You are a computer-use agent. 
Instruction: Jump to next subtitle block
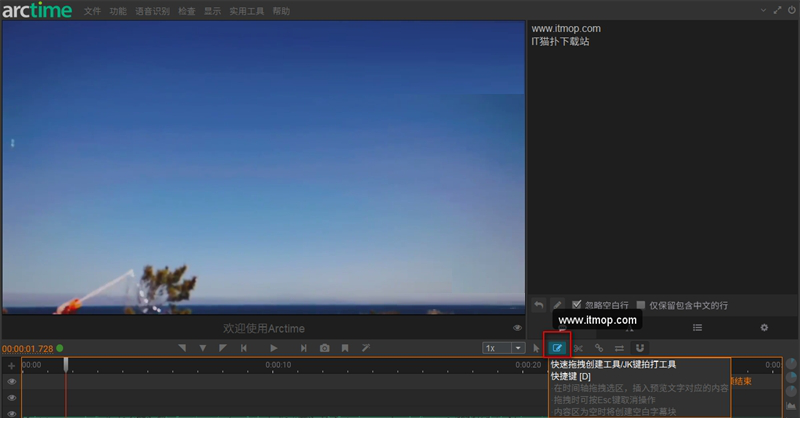coord(304,348)
